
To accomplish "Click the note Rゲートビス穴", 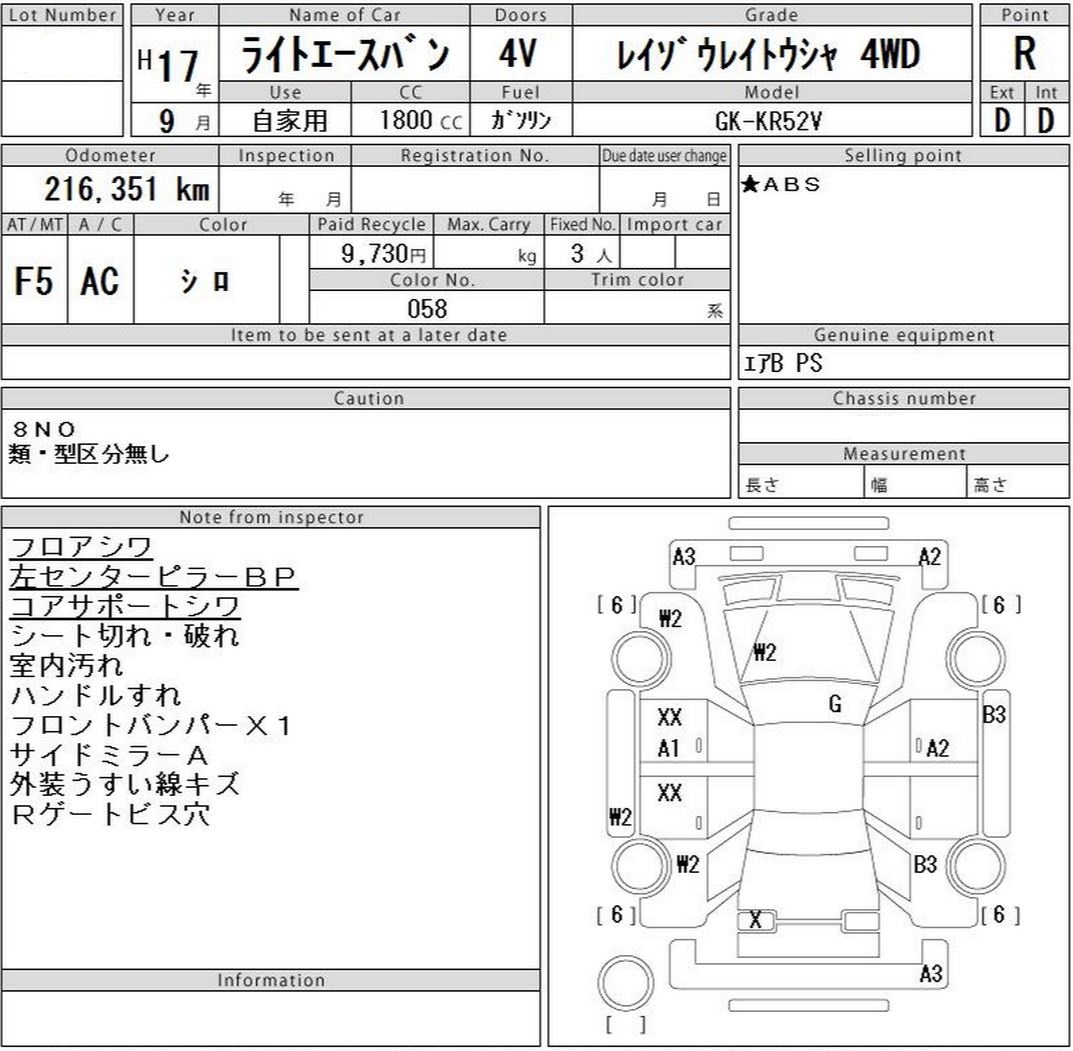I will pos(110,814).
